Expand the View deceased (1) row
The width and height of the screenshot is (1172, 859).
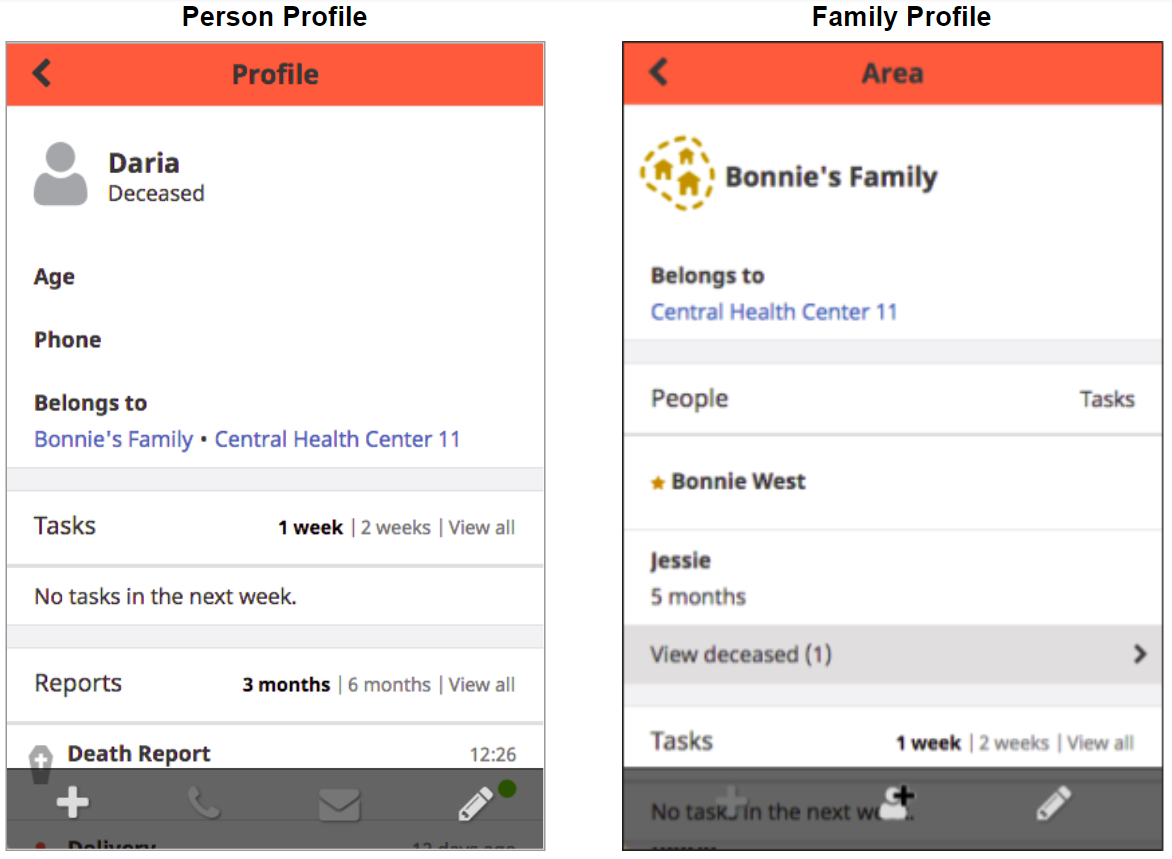[x=892, y=654]
